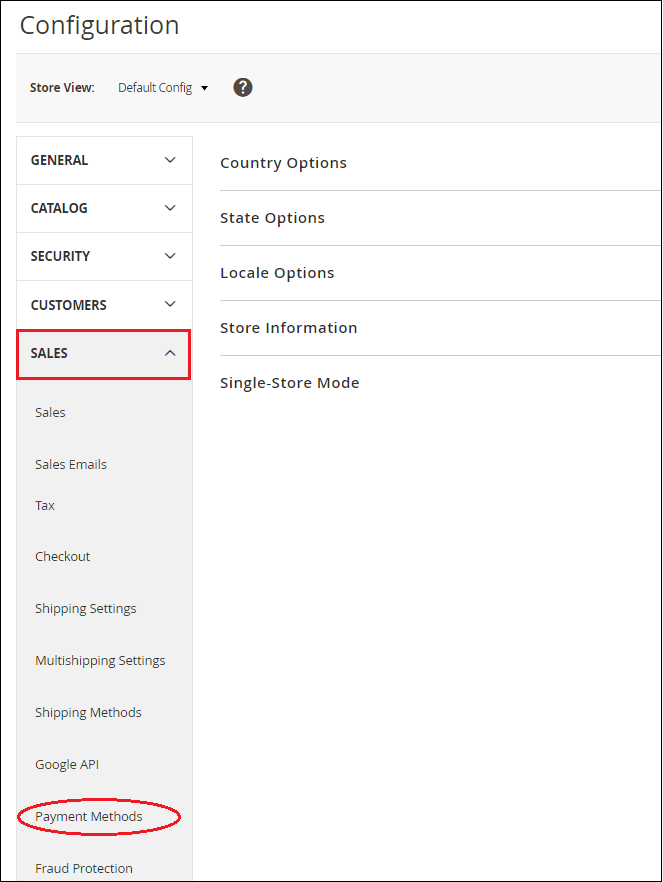Select Sales Emails in the sidebar
This screenshot has height=882, width=663.
pos(71,464)
